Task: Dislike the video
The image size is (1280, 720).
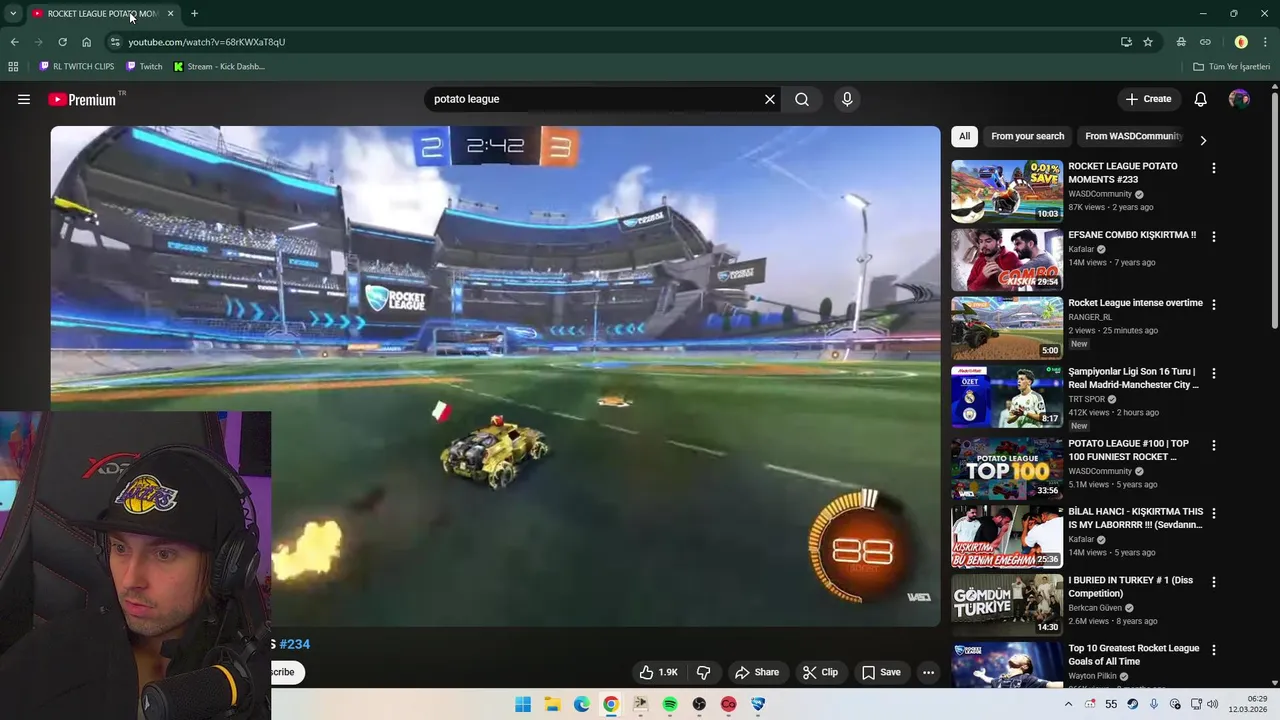Action: (704, 672)
